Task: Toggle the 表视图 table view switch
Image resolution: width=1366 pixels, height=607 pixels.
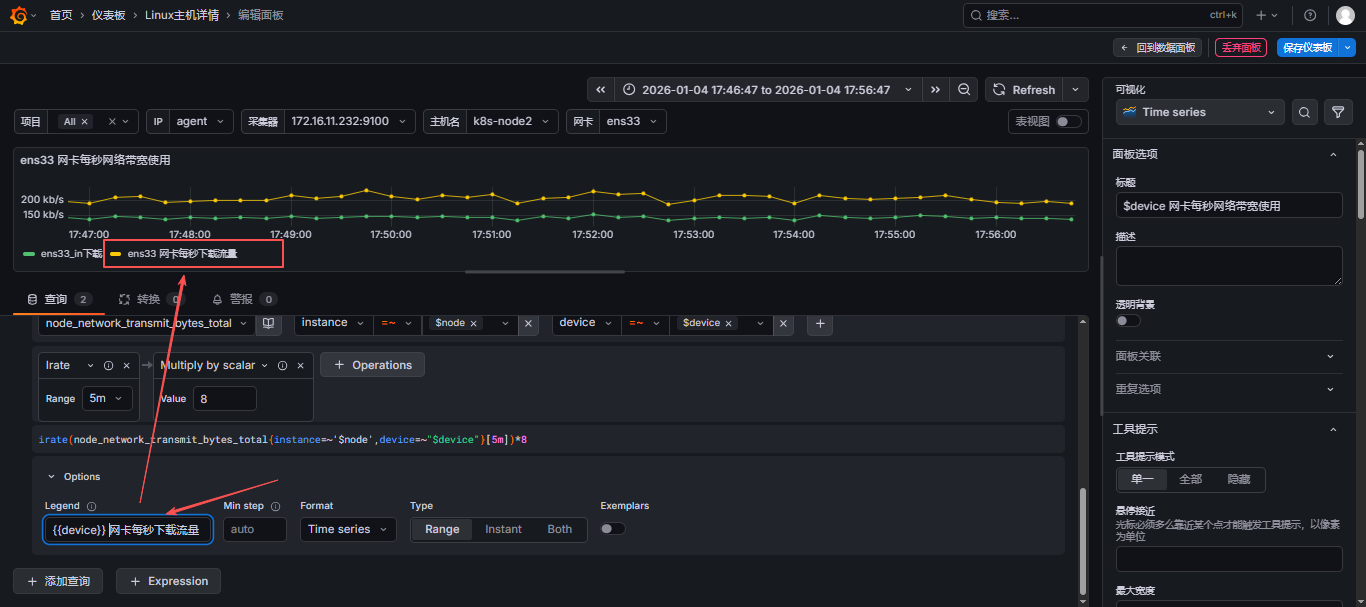Action: tap(1068, 122)
